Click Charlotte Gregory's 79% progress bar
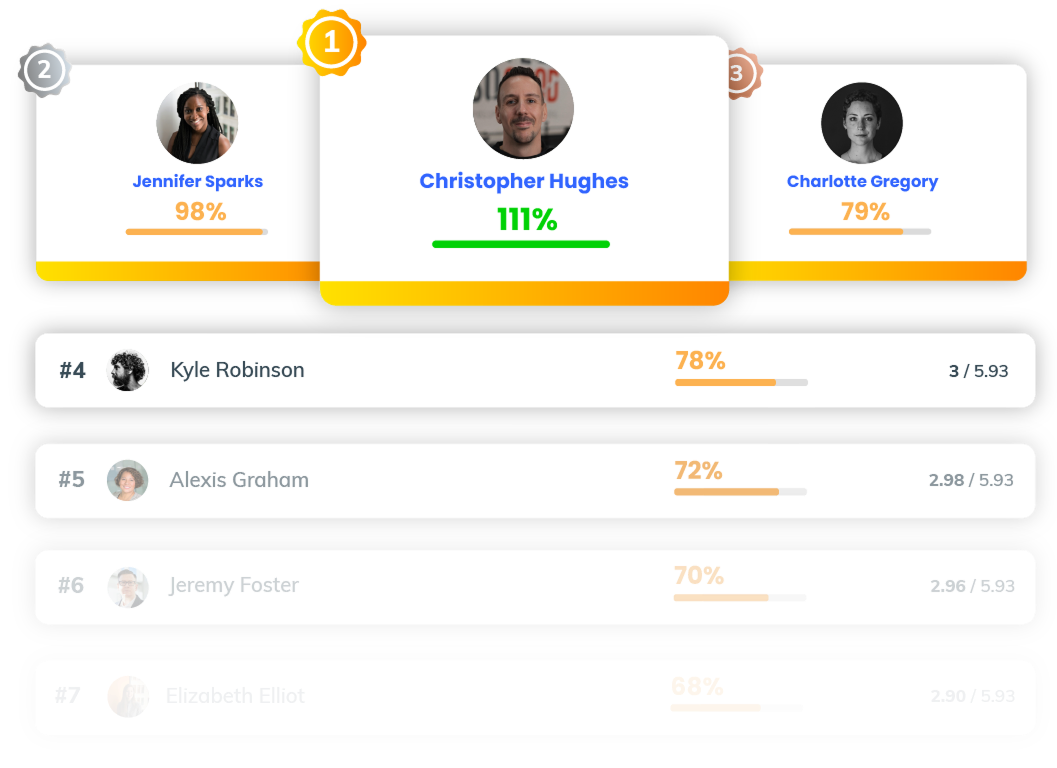The width and height of the screenshot is (1057, 768). point(862,232)
